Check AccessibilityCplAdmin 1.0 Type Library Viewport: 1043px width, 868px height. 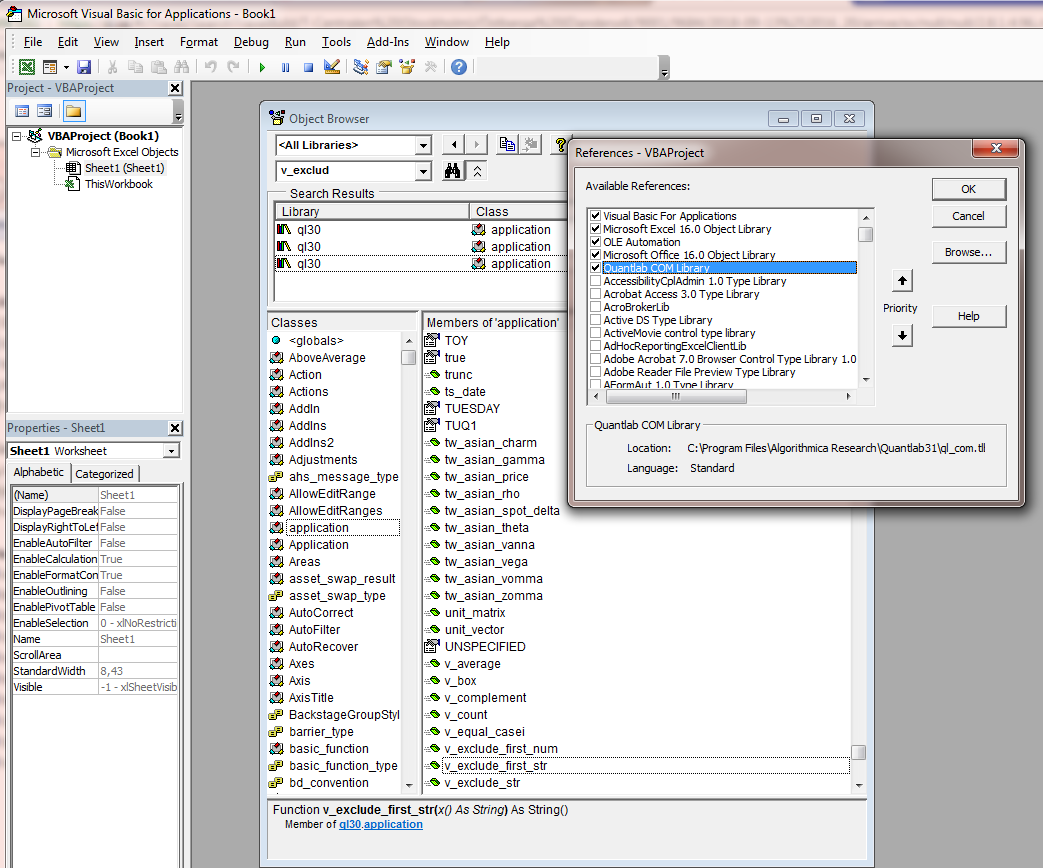coord(595,281)
